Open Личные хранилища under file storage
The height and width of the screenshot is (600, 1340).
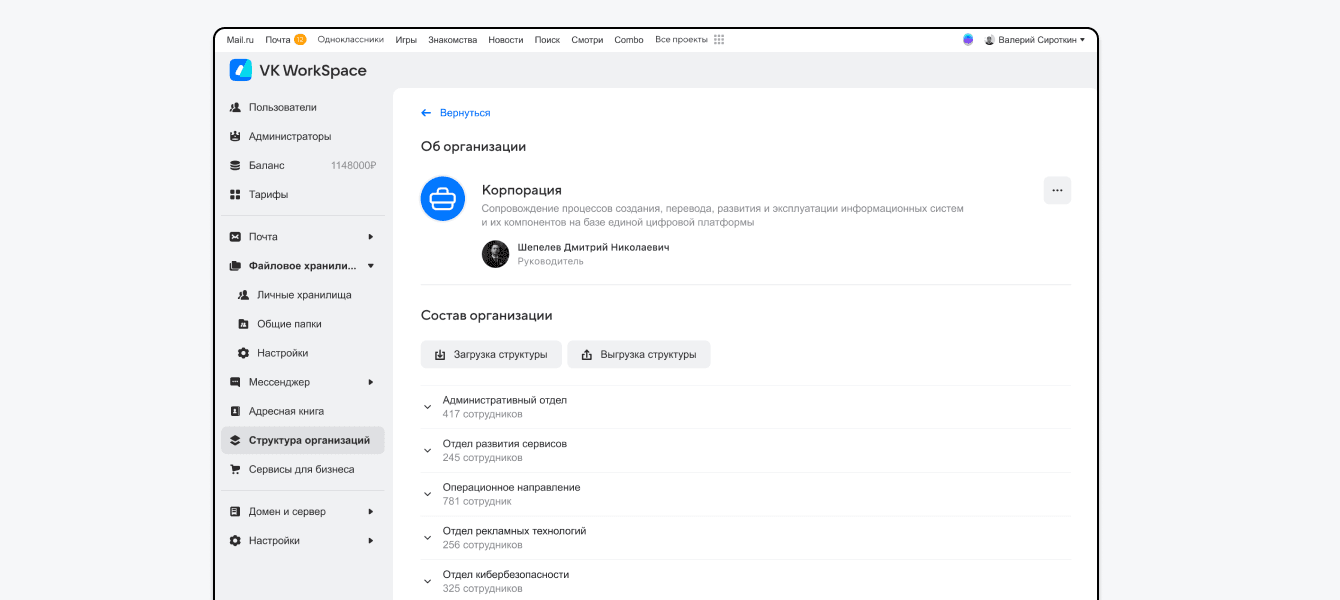303,295
